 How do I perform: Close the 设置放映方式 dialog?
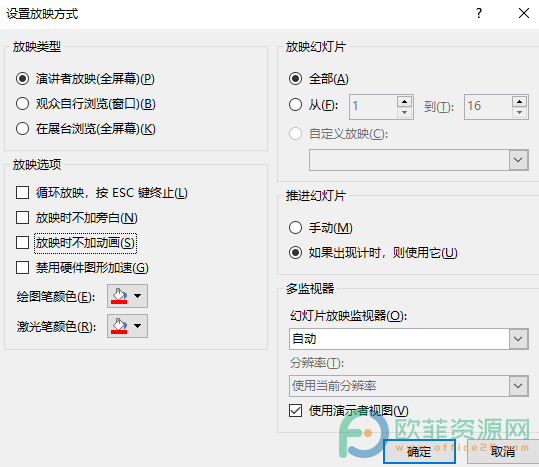click(524, 13)
